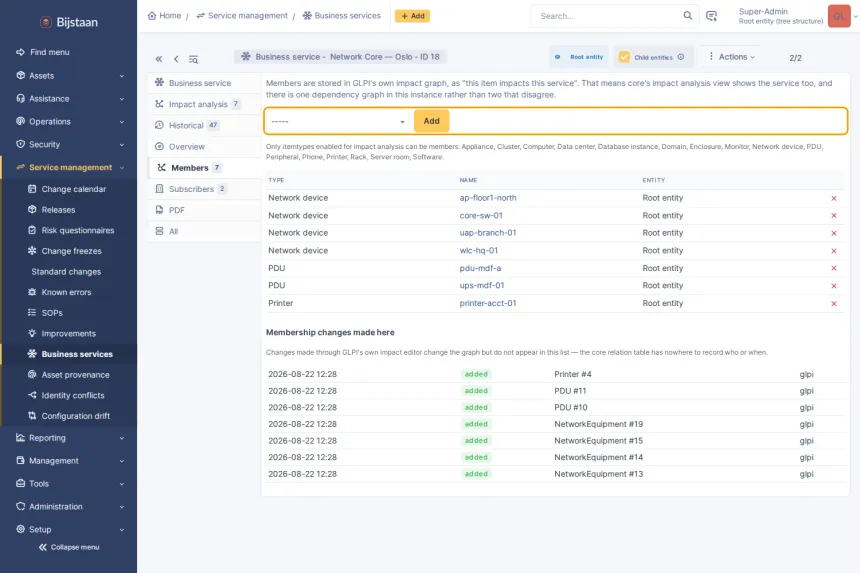Open ups-mdf-01 link
The image size is (860, 573).
click(482, 286)
